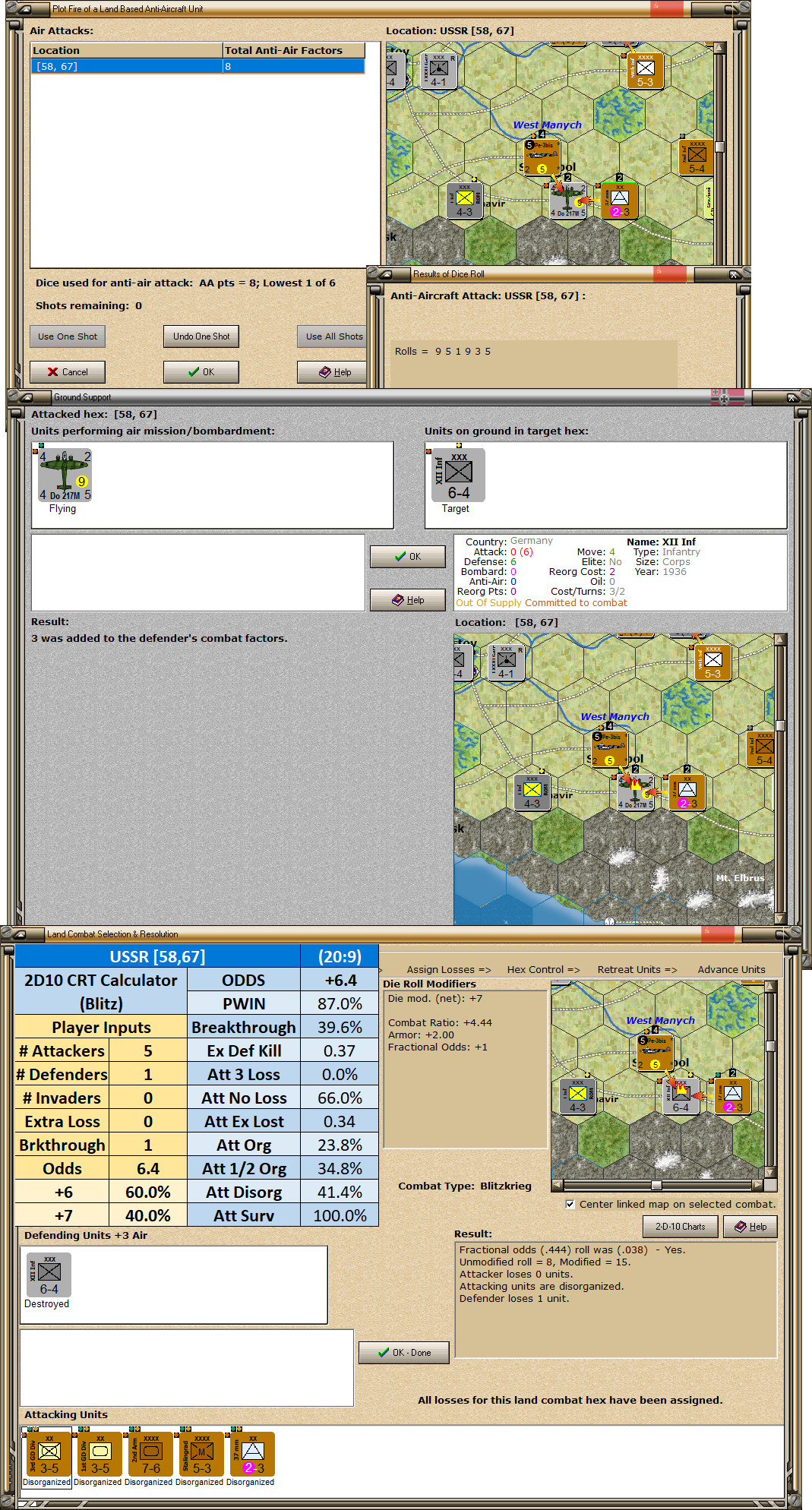Image resolution: width=812 pixels, height=1510 pixels.
Task: Click the 4-3 counter on Land Combat map
Action: pyautogui.click(x=577, y=1097)
